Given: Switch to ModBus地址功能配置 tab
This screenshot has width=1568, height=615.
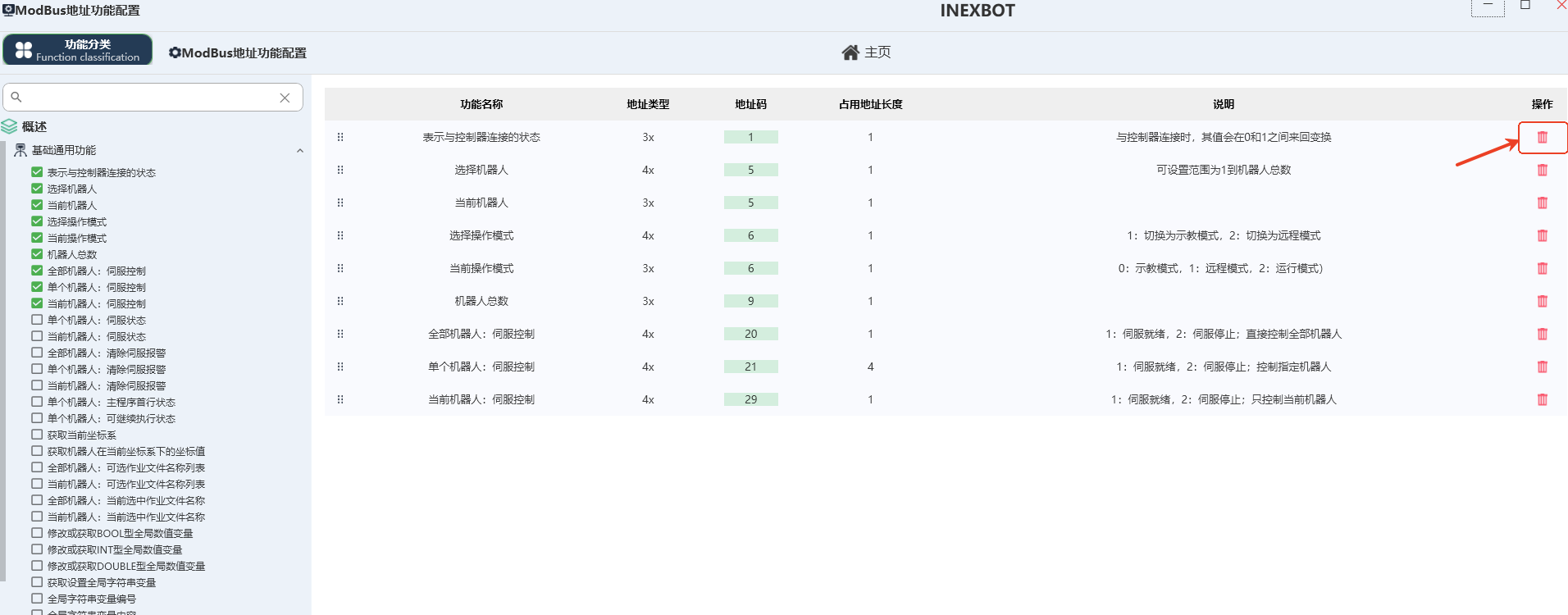Looking at the screenshot, I should (x=238, y=53).
